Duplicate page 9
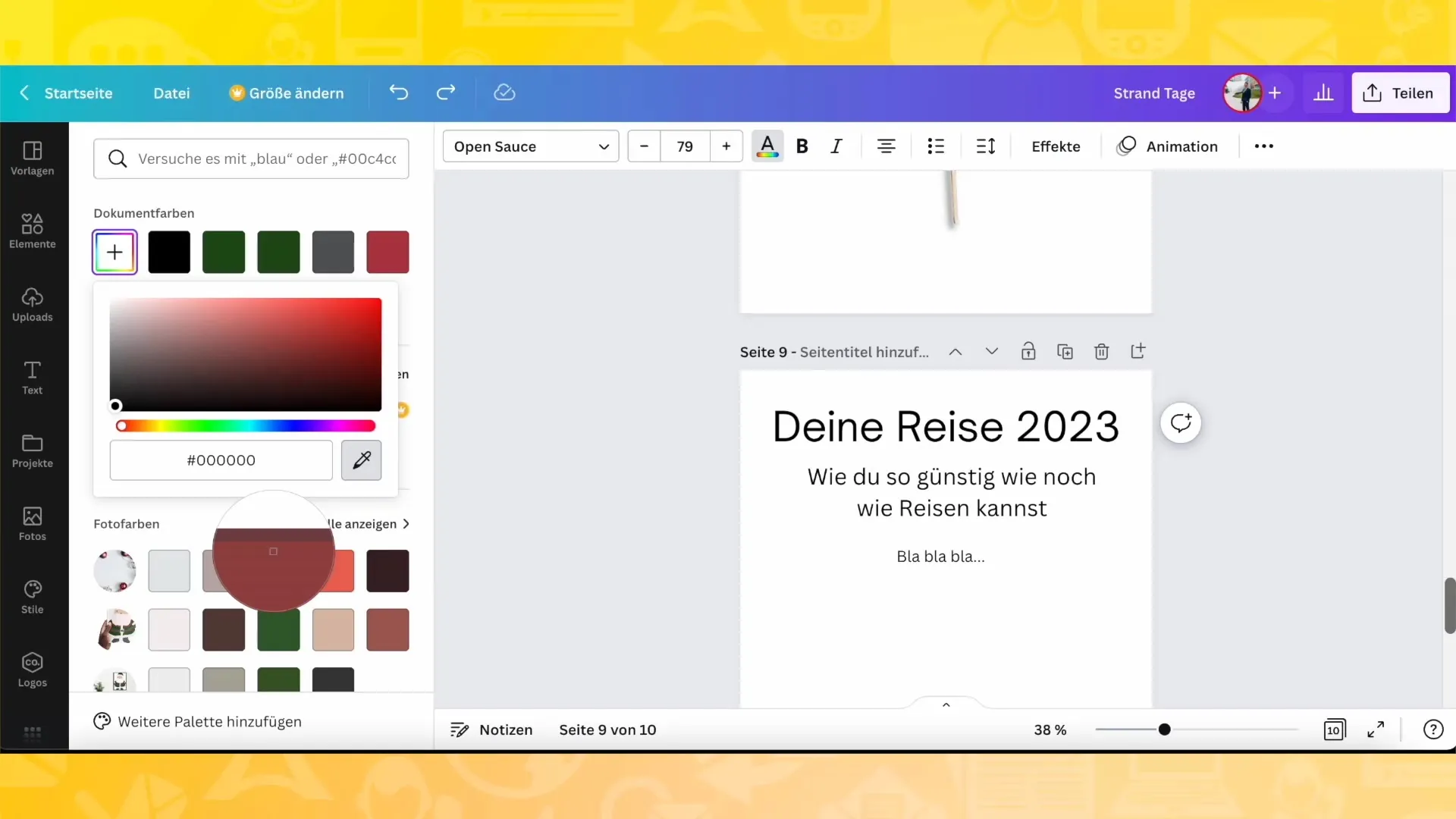The image size is (1456, 819). pyautogui.click(x=1065, y=351)
